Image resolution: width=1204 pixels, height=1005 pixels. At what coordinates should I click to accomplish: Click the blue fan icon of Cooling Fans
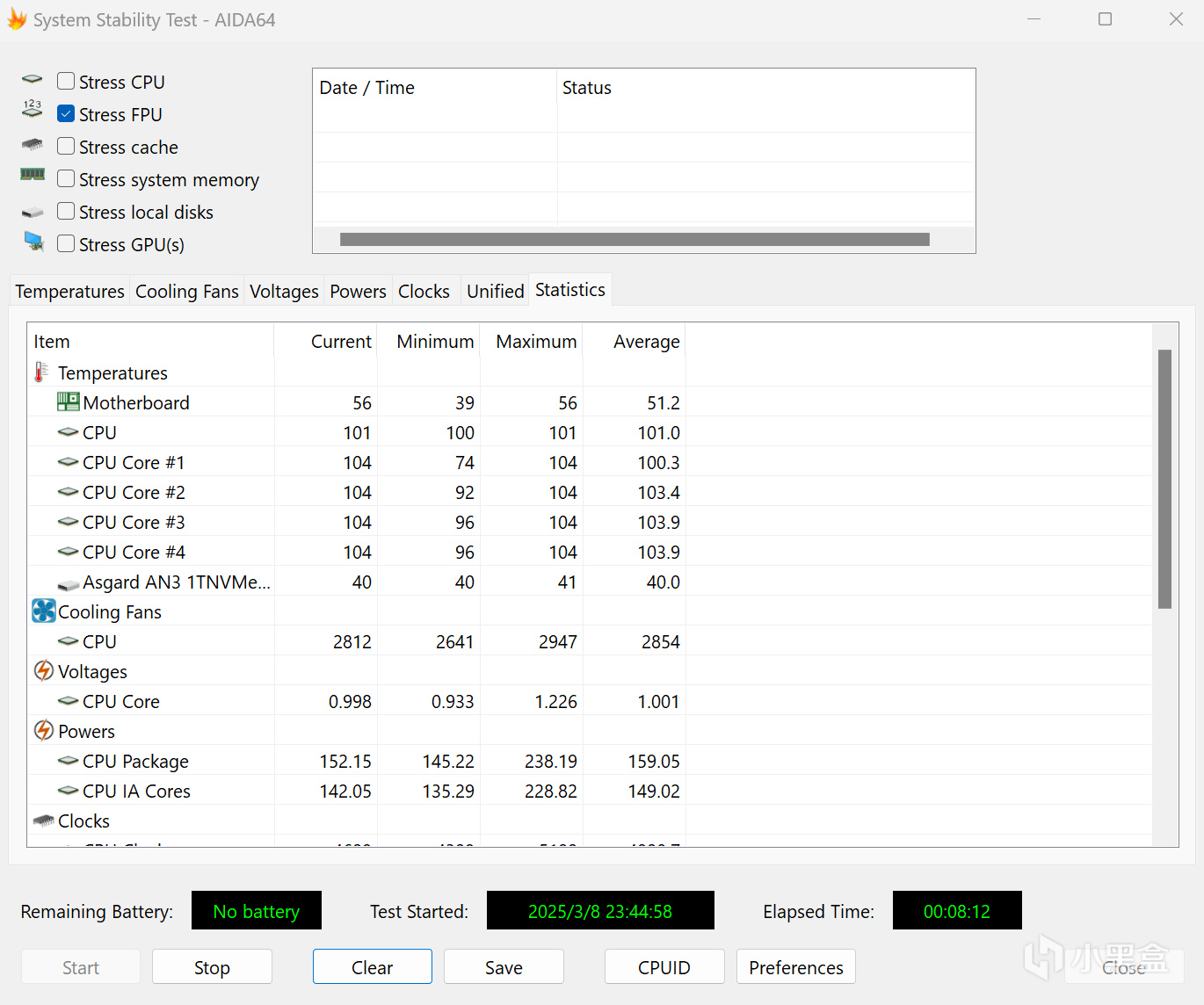coord(43,611)
